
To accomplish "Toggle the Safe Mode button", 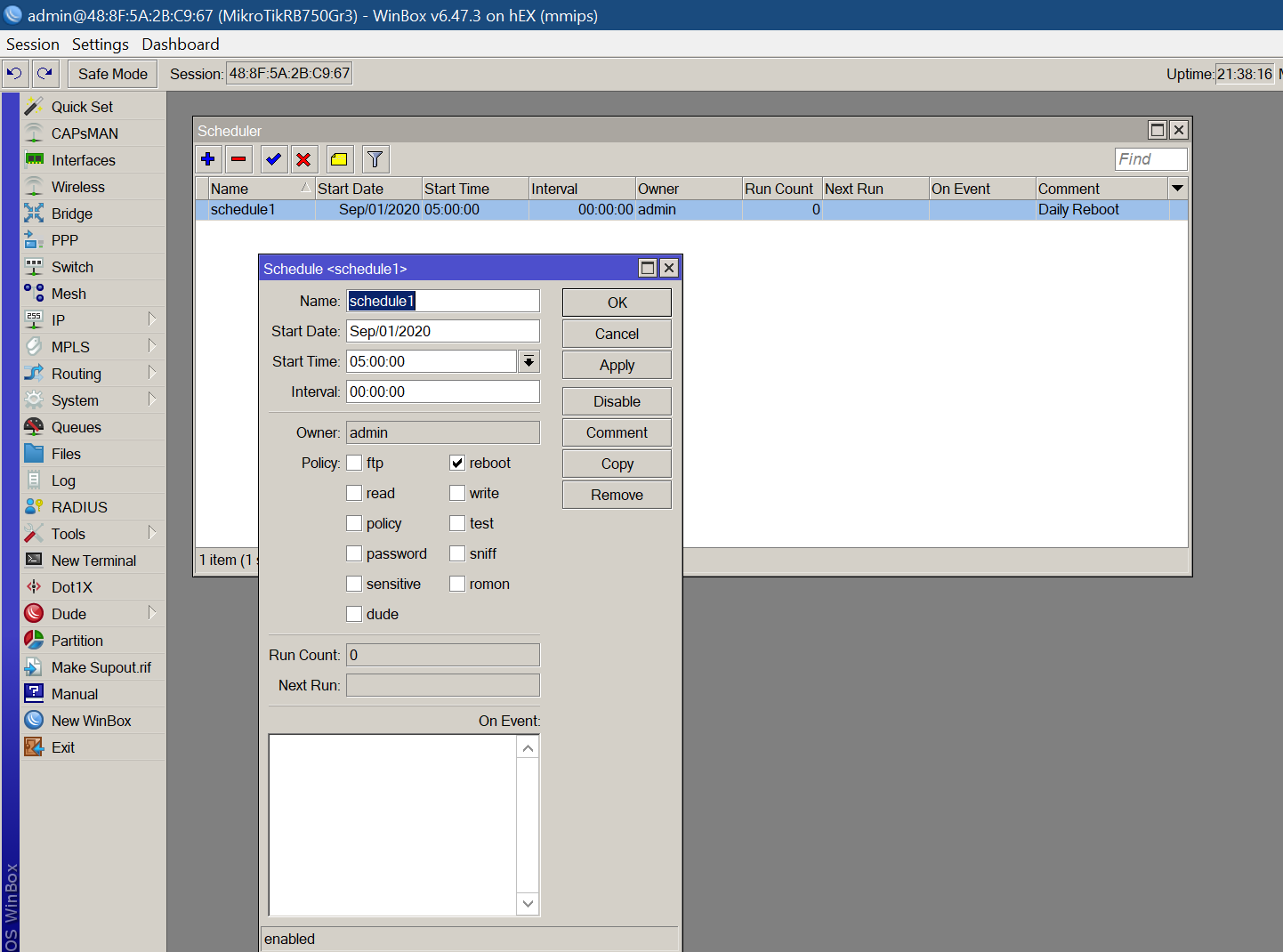I will (113, 74).
